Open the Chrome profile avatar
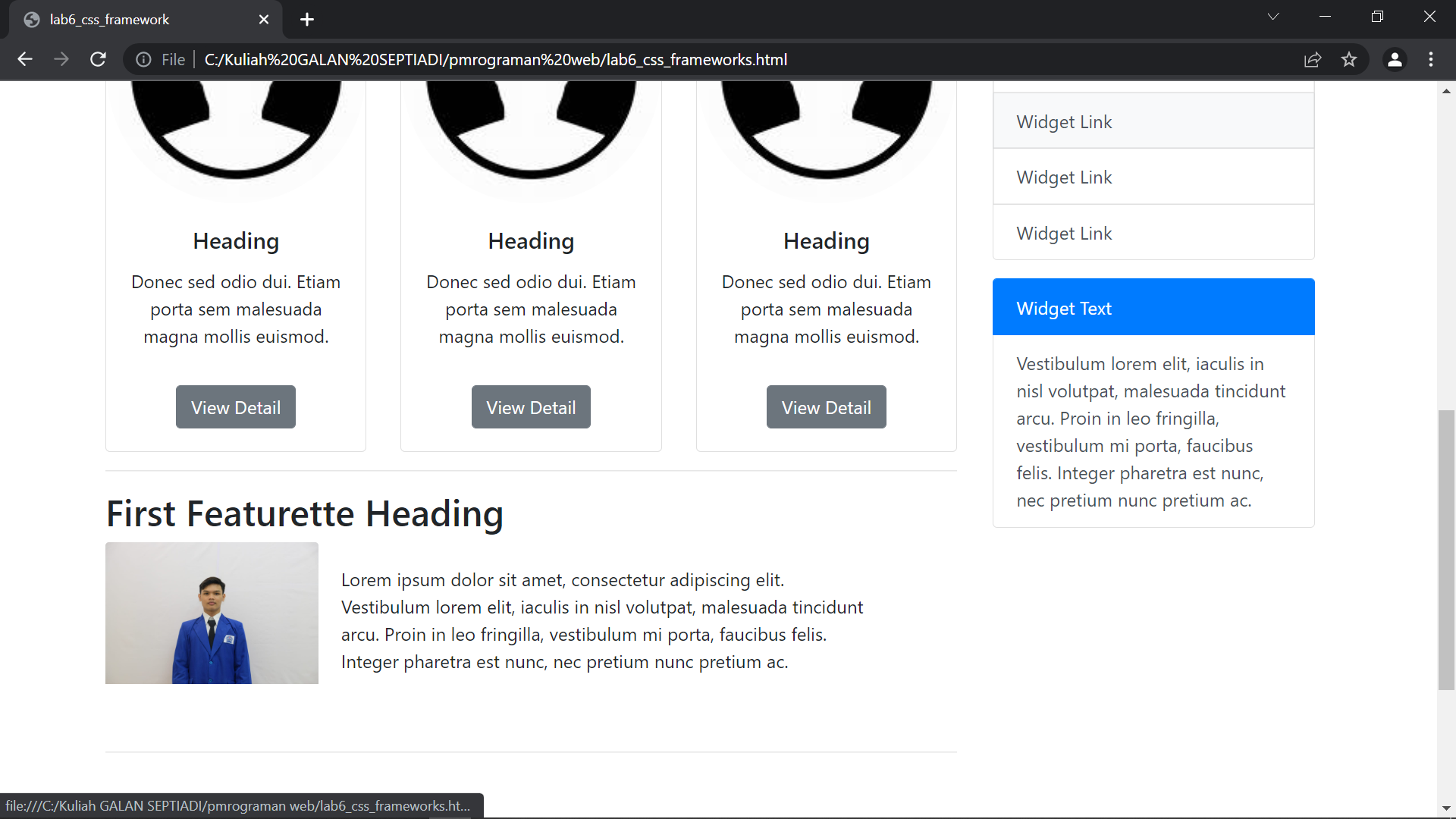1456x819 pixels. pos(1395,59)
